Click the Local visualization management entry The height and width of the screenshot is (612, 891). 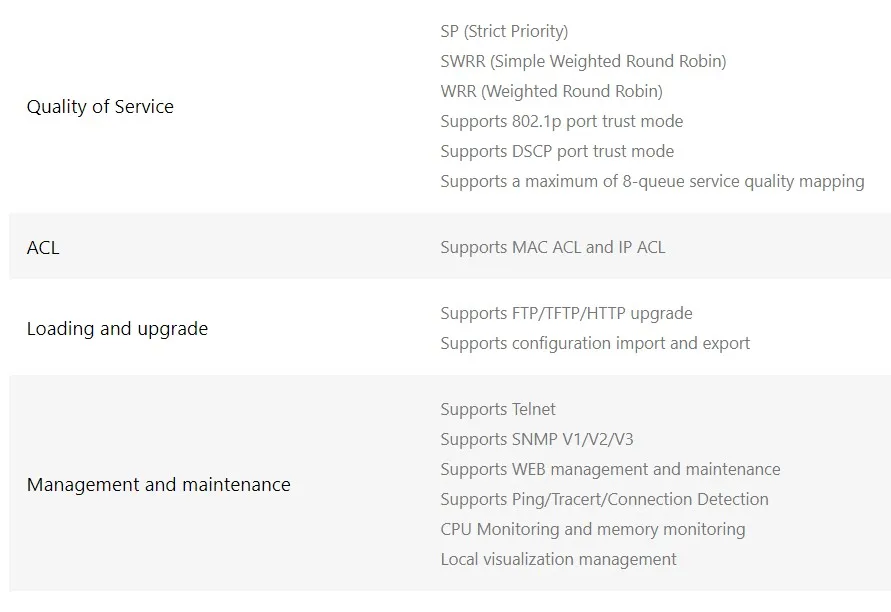[x=558, y=560]
